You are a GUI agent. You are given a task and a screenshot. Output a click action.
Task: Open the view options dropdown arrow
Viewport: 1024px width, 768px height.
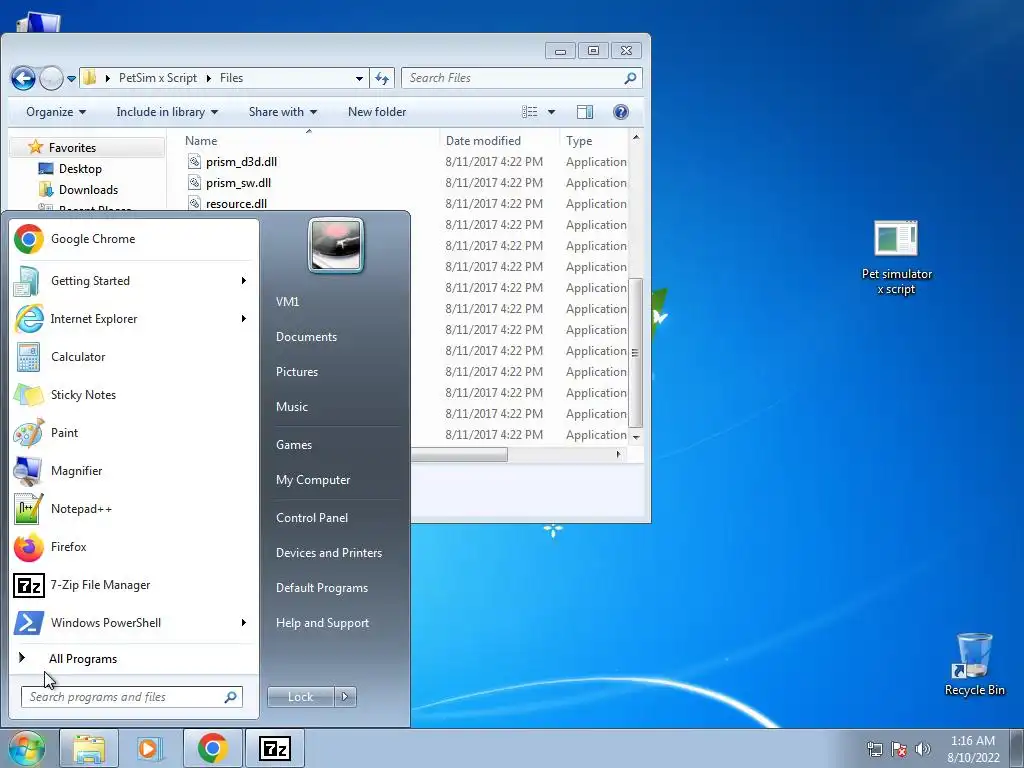tap(551, 112)
